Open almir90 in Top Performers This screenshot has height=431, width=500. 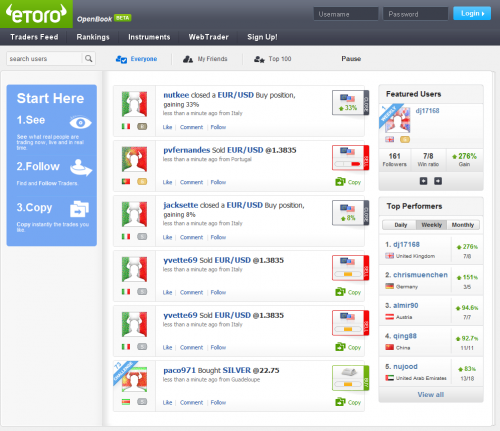406,305
